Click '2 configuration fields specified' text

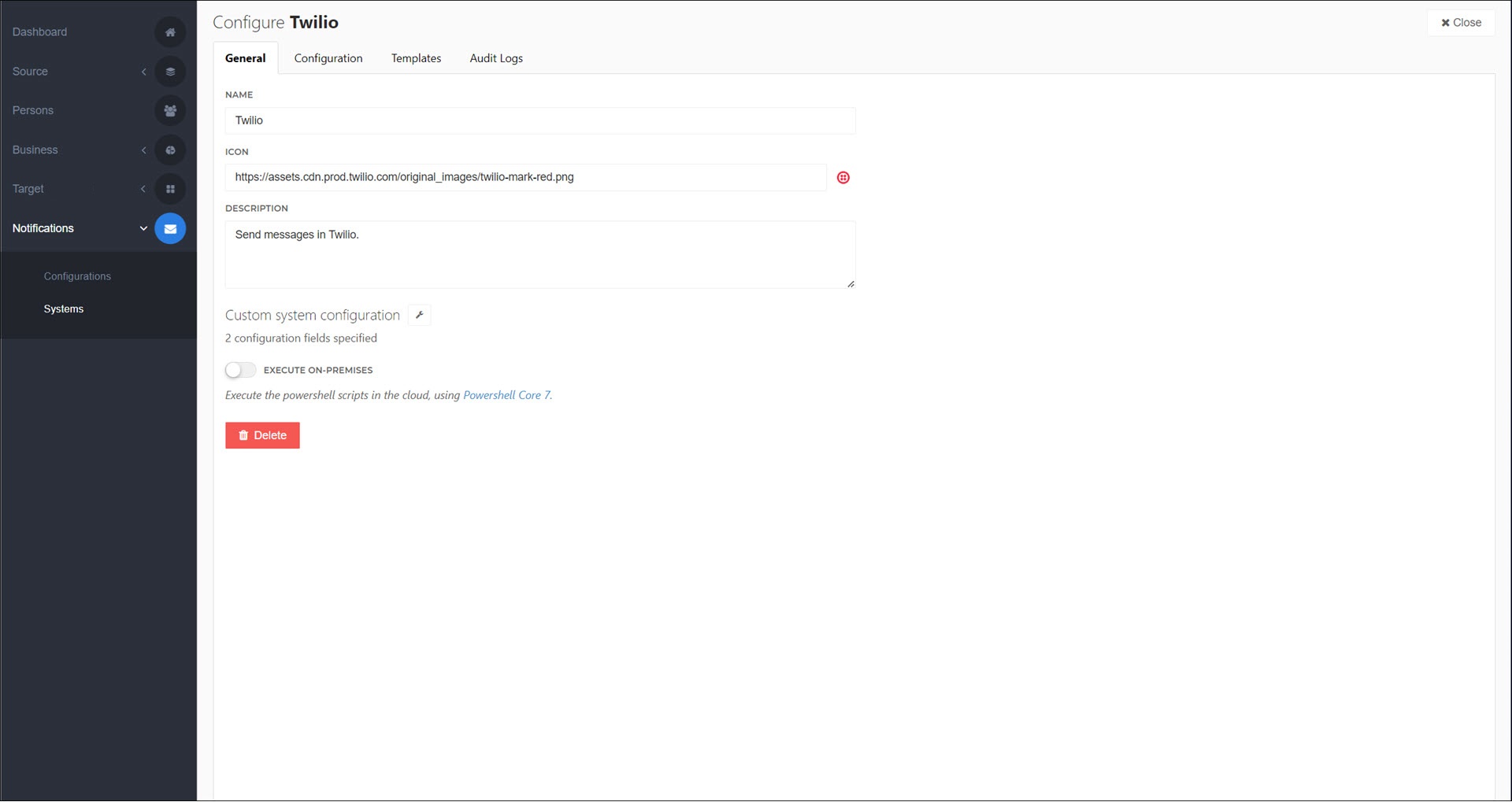coord(301,338)
